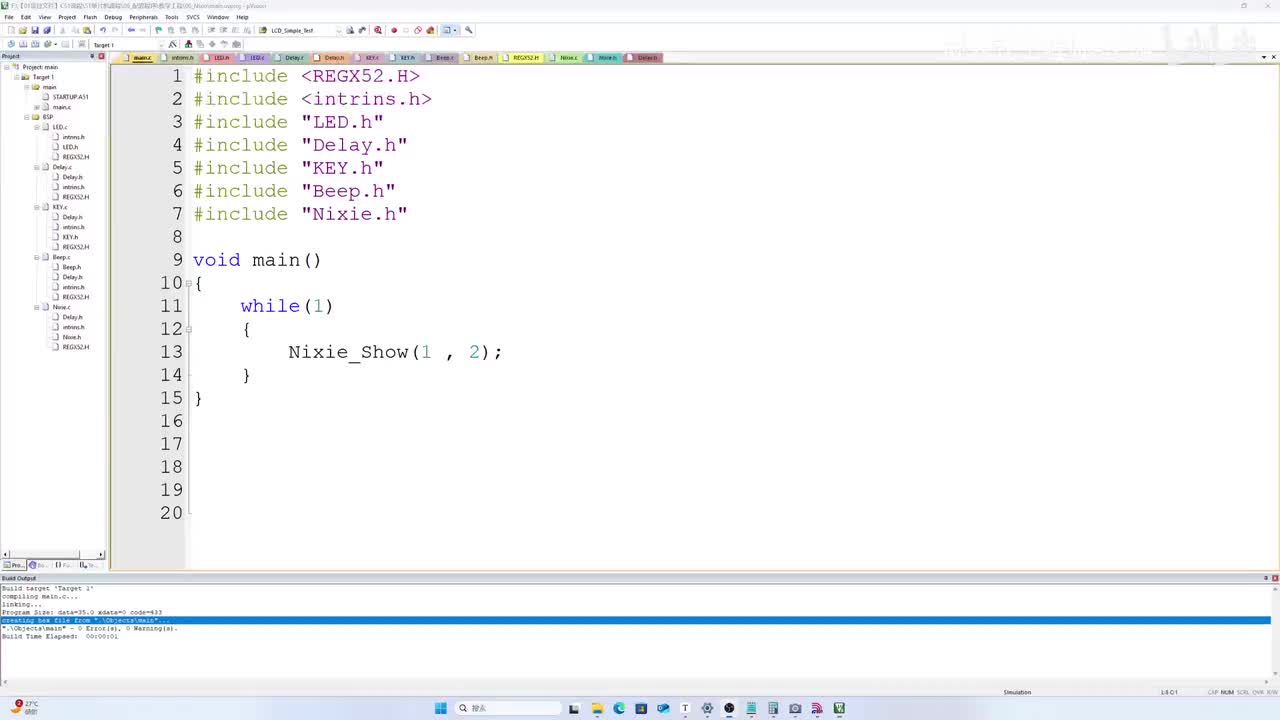Select KEY.h in the project tree
Screen dimensions: 1280x720
click(70, 237)
